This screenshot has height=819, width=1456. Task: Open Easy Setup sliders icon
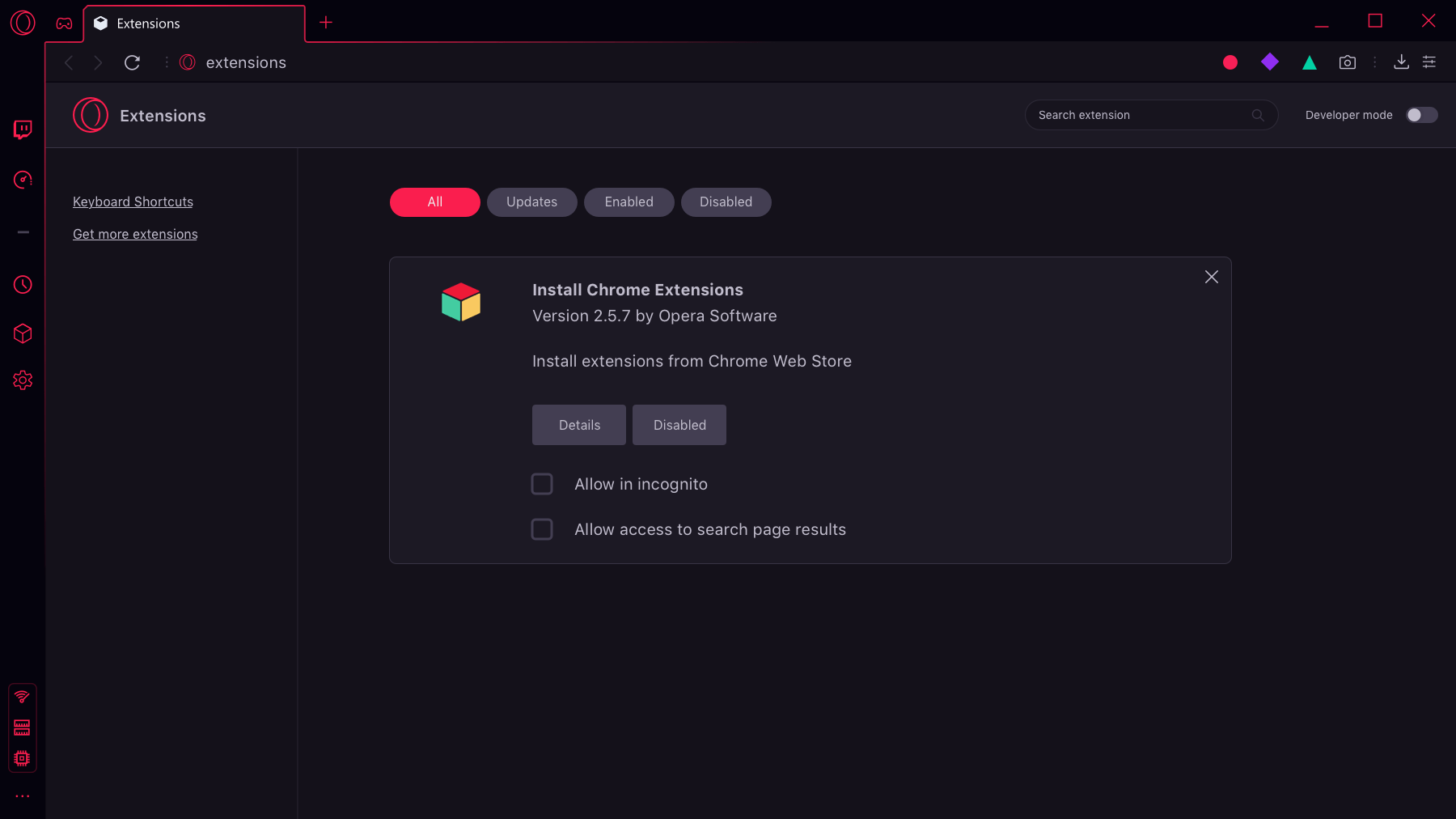click(1429, 62)
